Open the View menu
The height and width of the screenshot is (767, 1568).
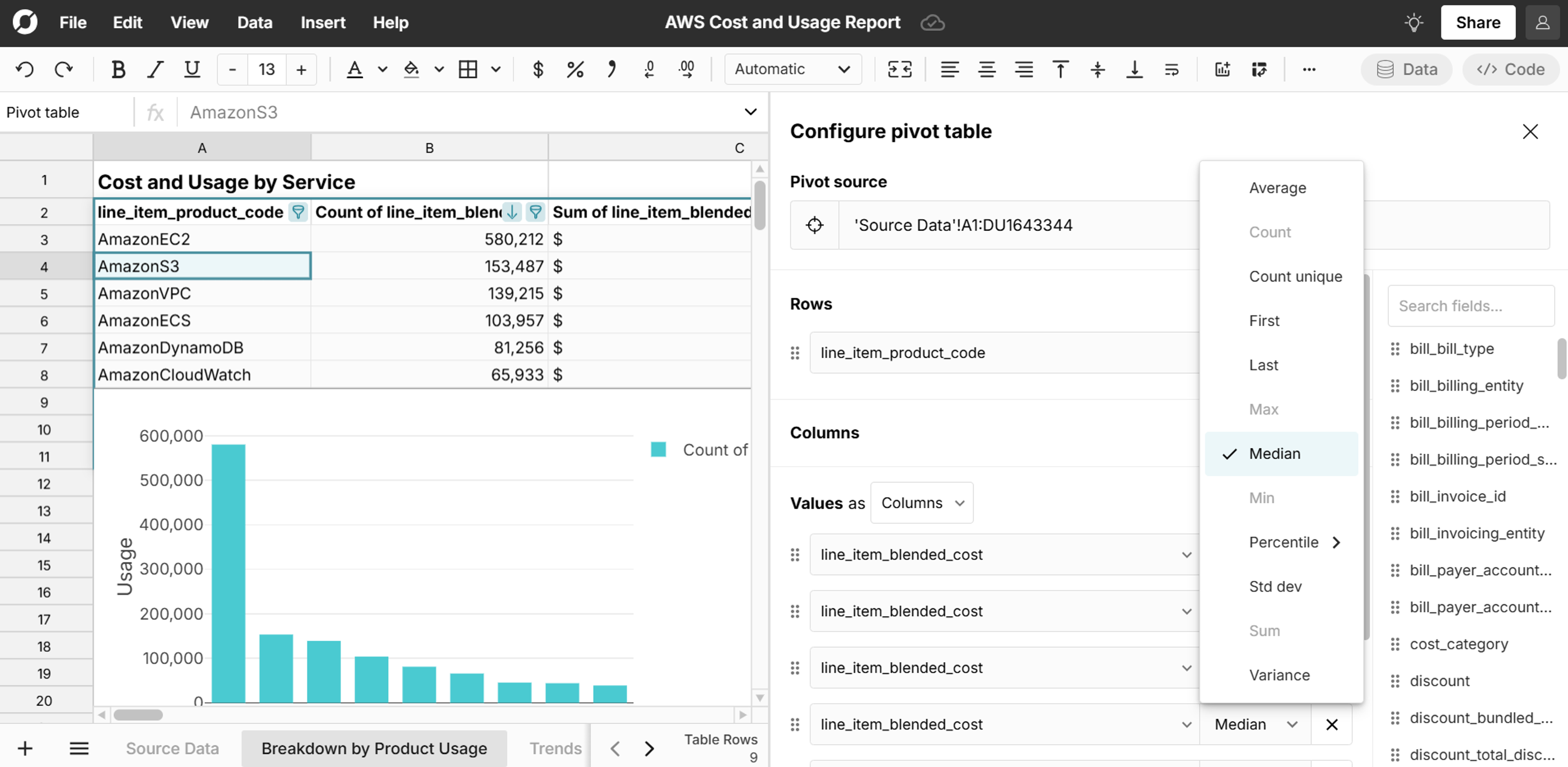click(x=189, y=22)
